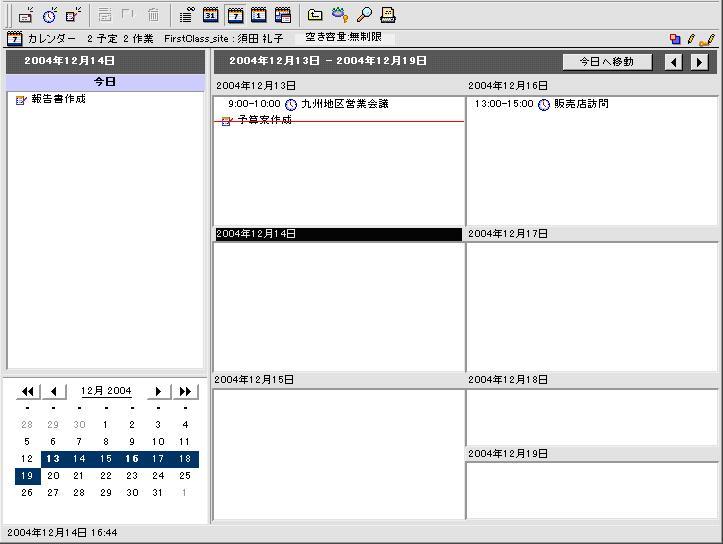The image size is (723, 544).
Task: Click the new calendar event toolbar icon
Action: click(x=27, y=15)
